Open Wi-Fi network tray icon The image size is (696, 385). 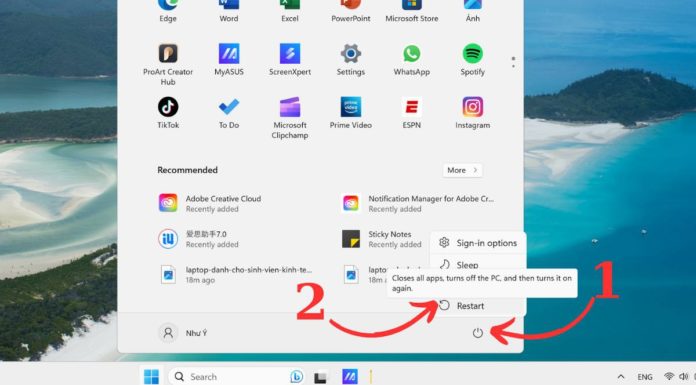coord(669,377)
